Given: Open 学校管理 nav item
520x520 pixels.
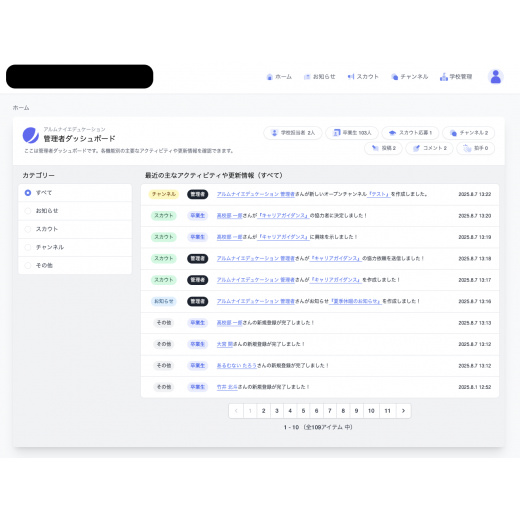Looking at the screenshot, I should coord(456,77).
